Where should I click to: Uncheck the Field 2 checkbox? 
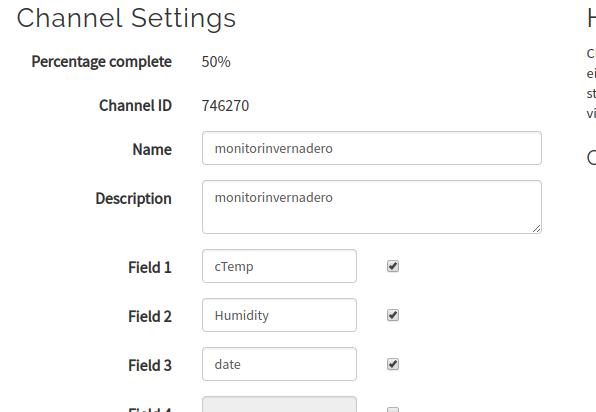click(x=393, y=315)
